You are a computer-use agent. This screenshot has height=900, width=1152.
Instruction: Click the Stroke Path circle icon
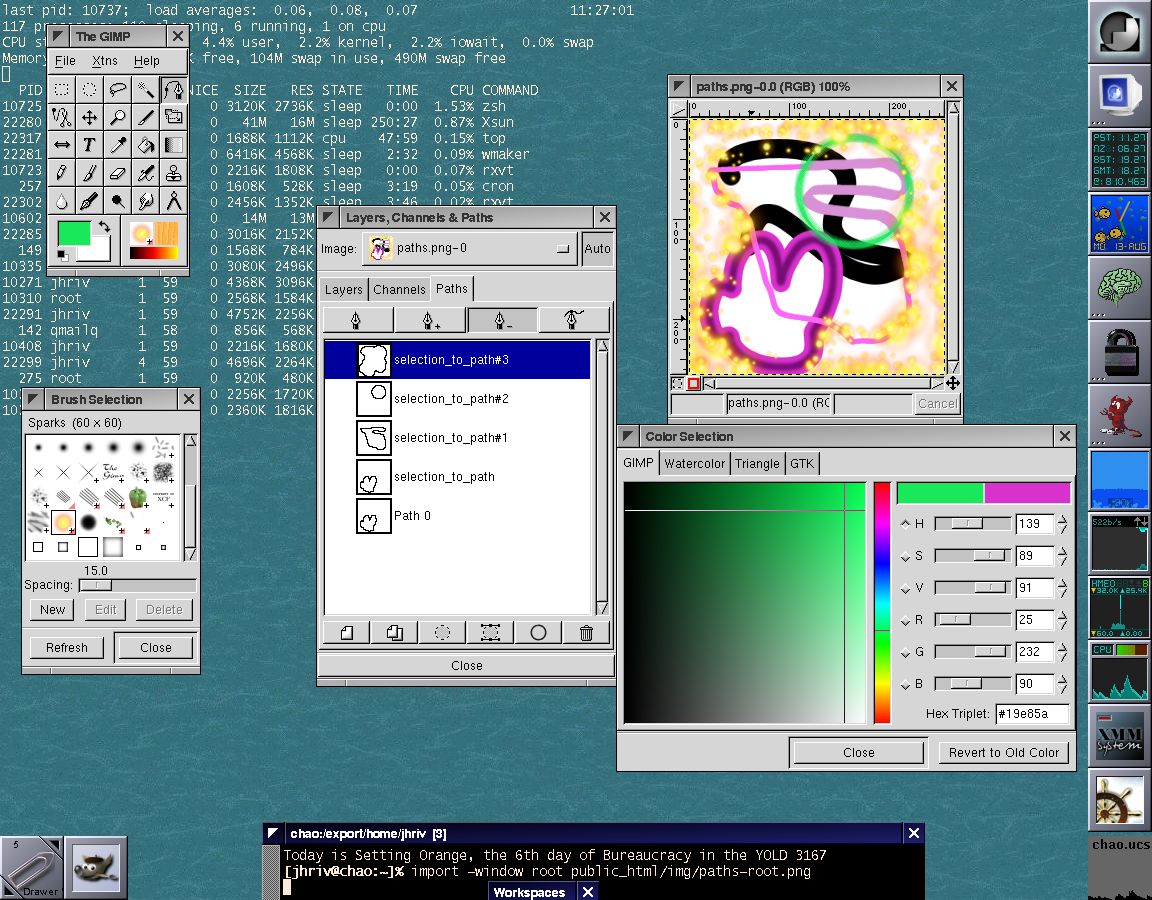pyautogui.click(x=538, y=633)
